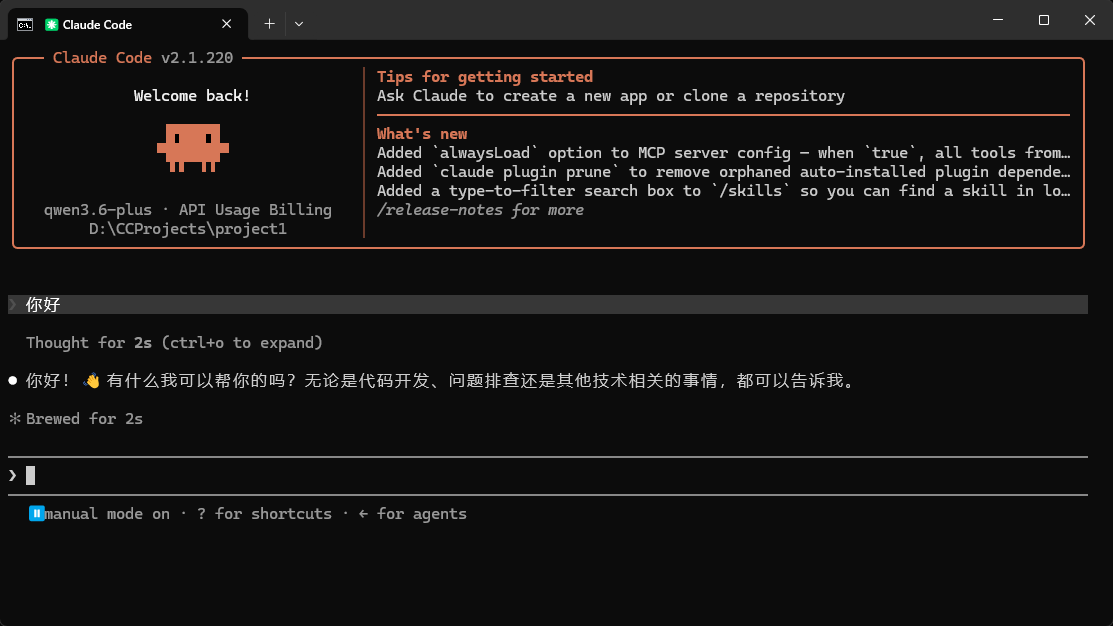Screen dimensions: 1113x626
Task: Click the "What's new" heading
Action: click(x=422, y=133)
